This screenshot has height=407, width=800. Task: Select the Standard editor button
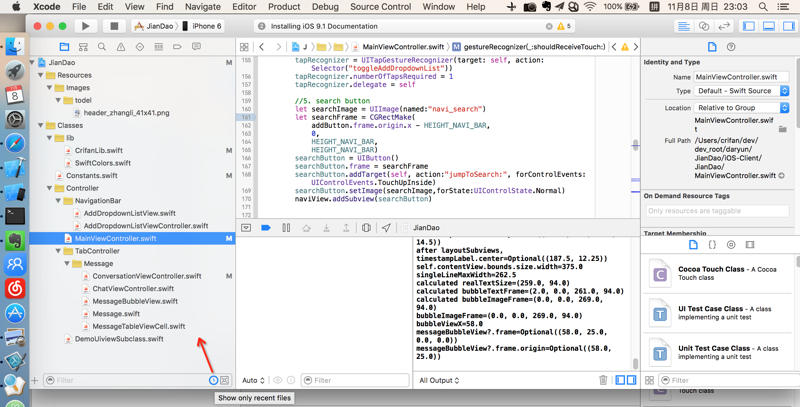click(x=684, y=26)
